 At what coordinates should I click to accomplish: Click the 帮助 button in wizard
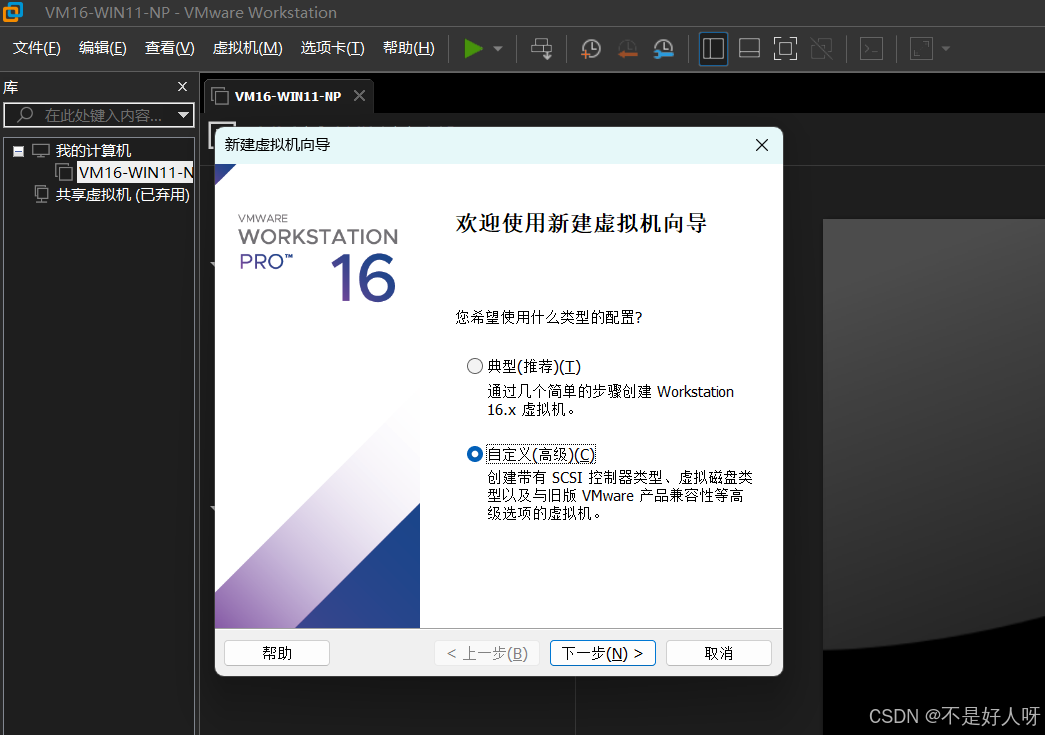pos(277,653)
